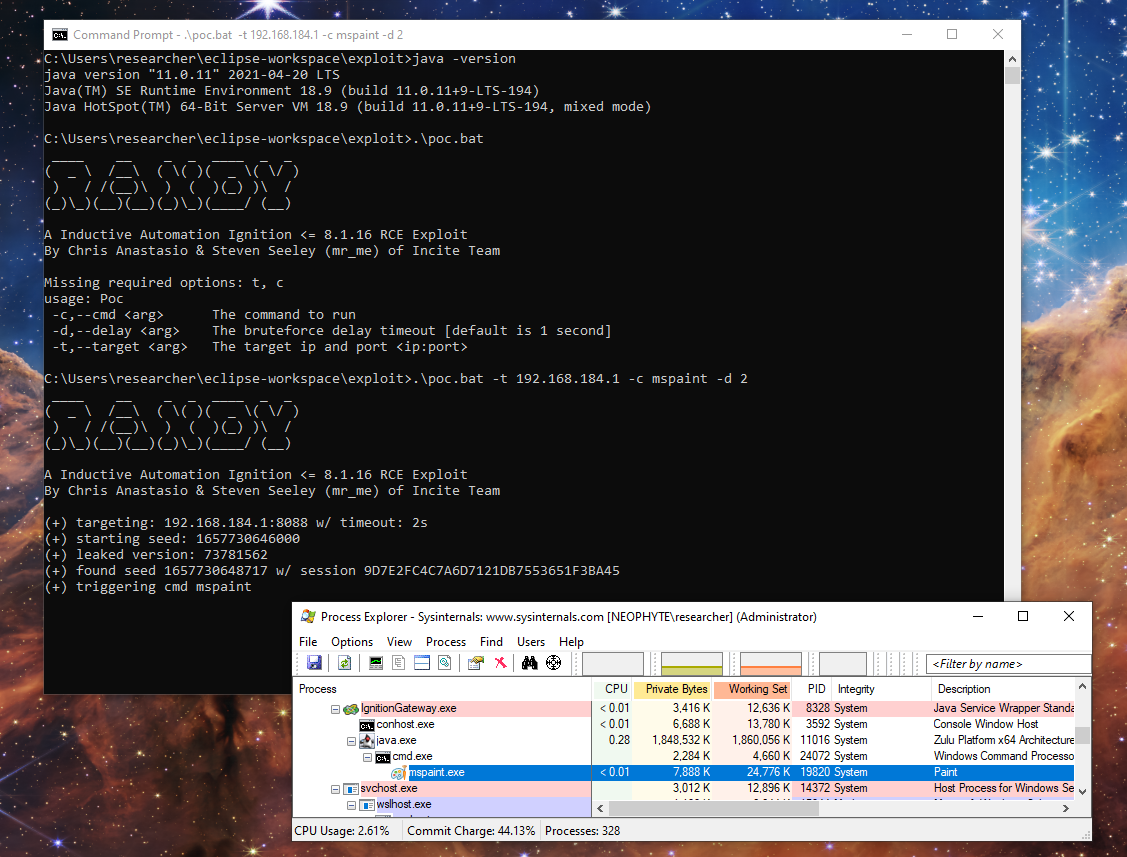Click the conhost.exe process icon
Viewport: 1127px width, 857px height.
367,725
